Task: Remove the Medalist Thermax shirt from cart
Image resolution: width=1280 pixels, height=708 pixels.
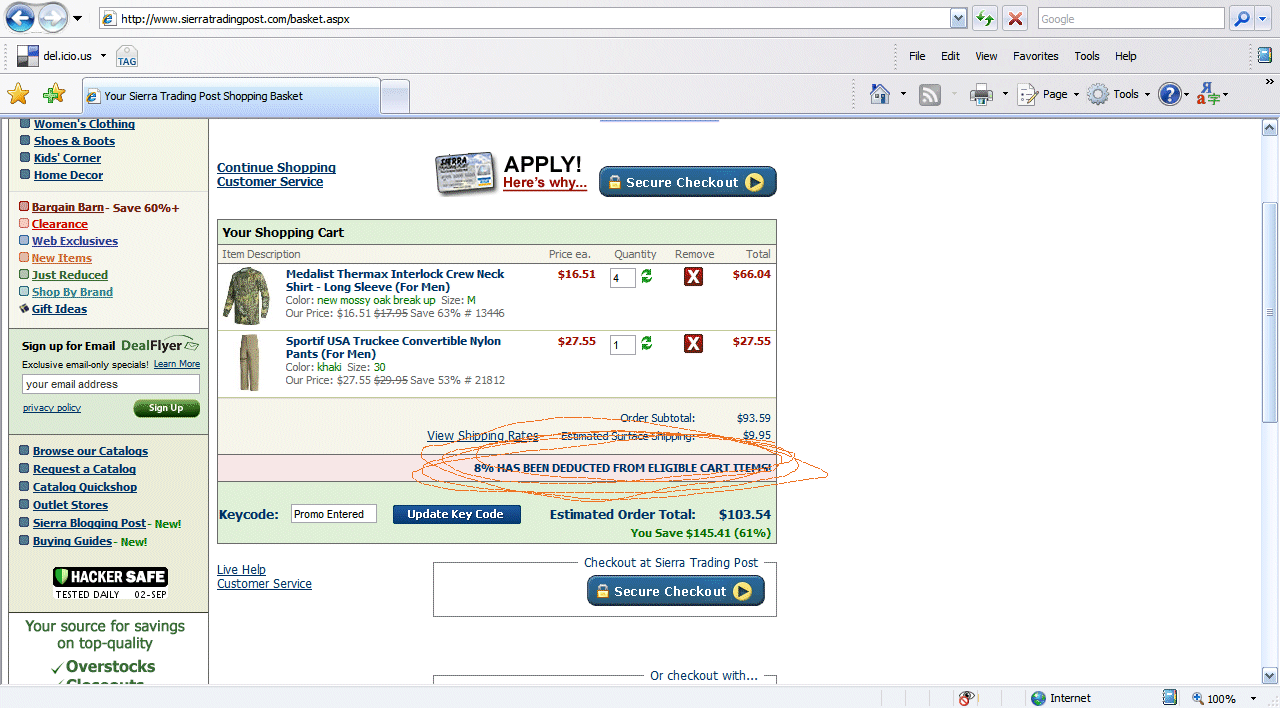Action: click(693, 276)
